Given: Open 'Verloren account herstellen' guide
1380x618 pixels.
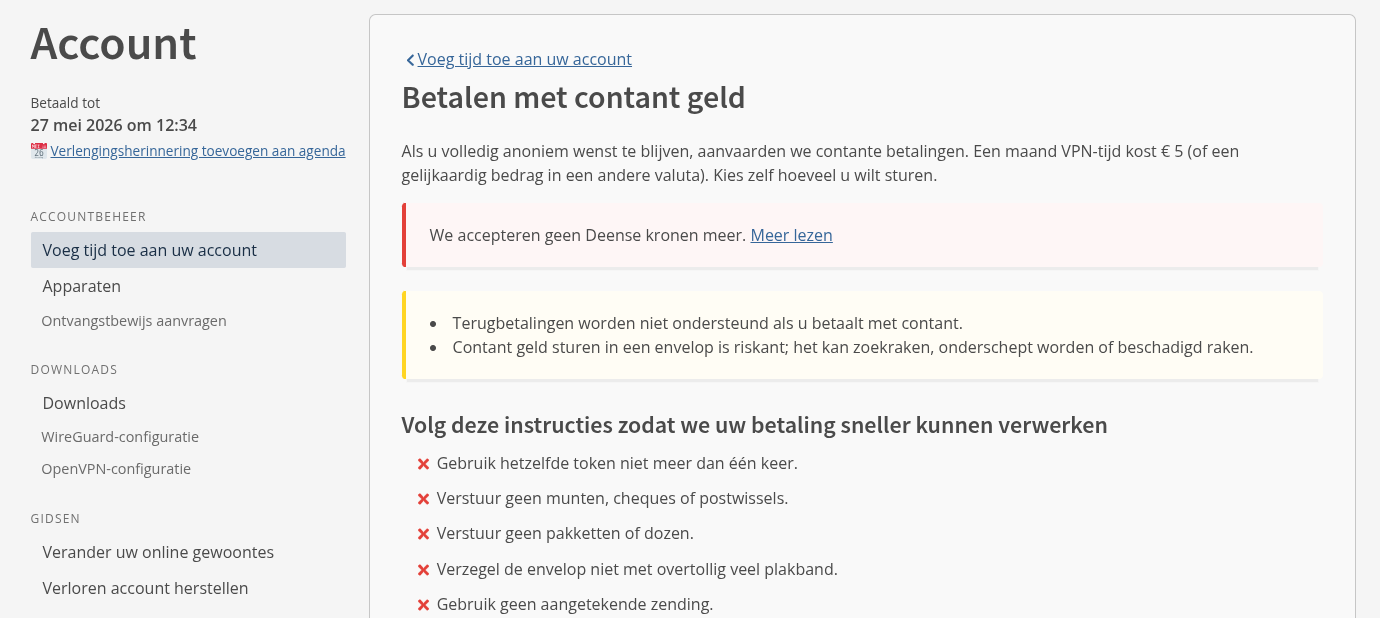Looking at the screenshot, I should click(145, 588).
